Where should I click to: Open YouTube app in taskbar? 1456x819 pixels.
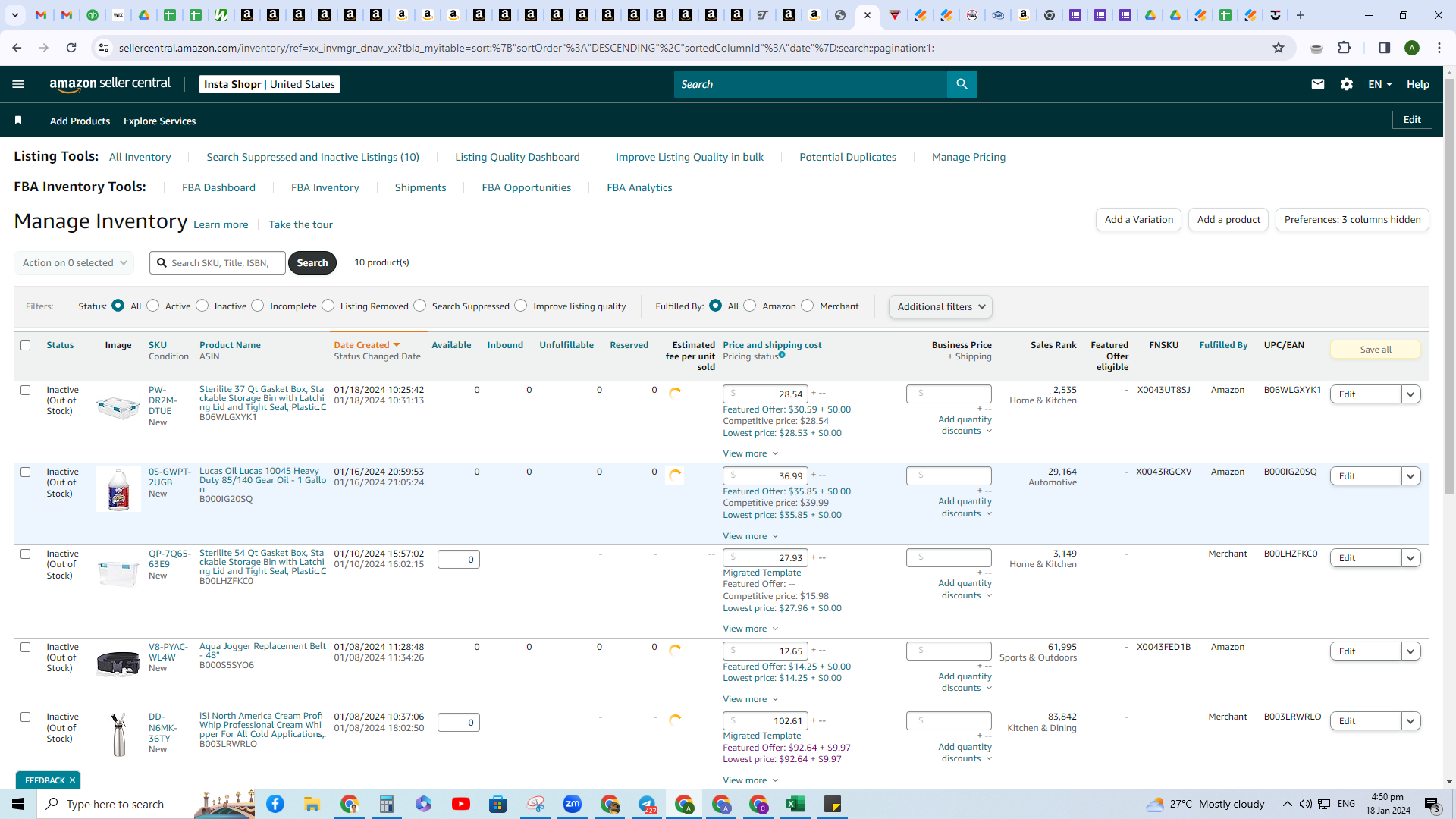(461, 804)
